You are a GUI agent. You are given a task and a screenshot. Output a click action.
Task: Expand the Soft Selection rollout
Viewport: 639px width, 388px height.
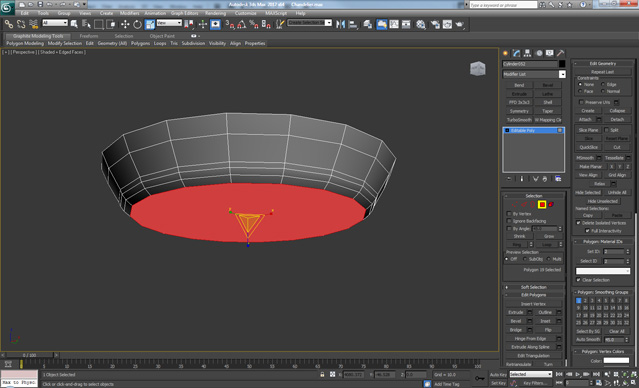(x=533, y=287)
